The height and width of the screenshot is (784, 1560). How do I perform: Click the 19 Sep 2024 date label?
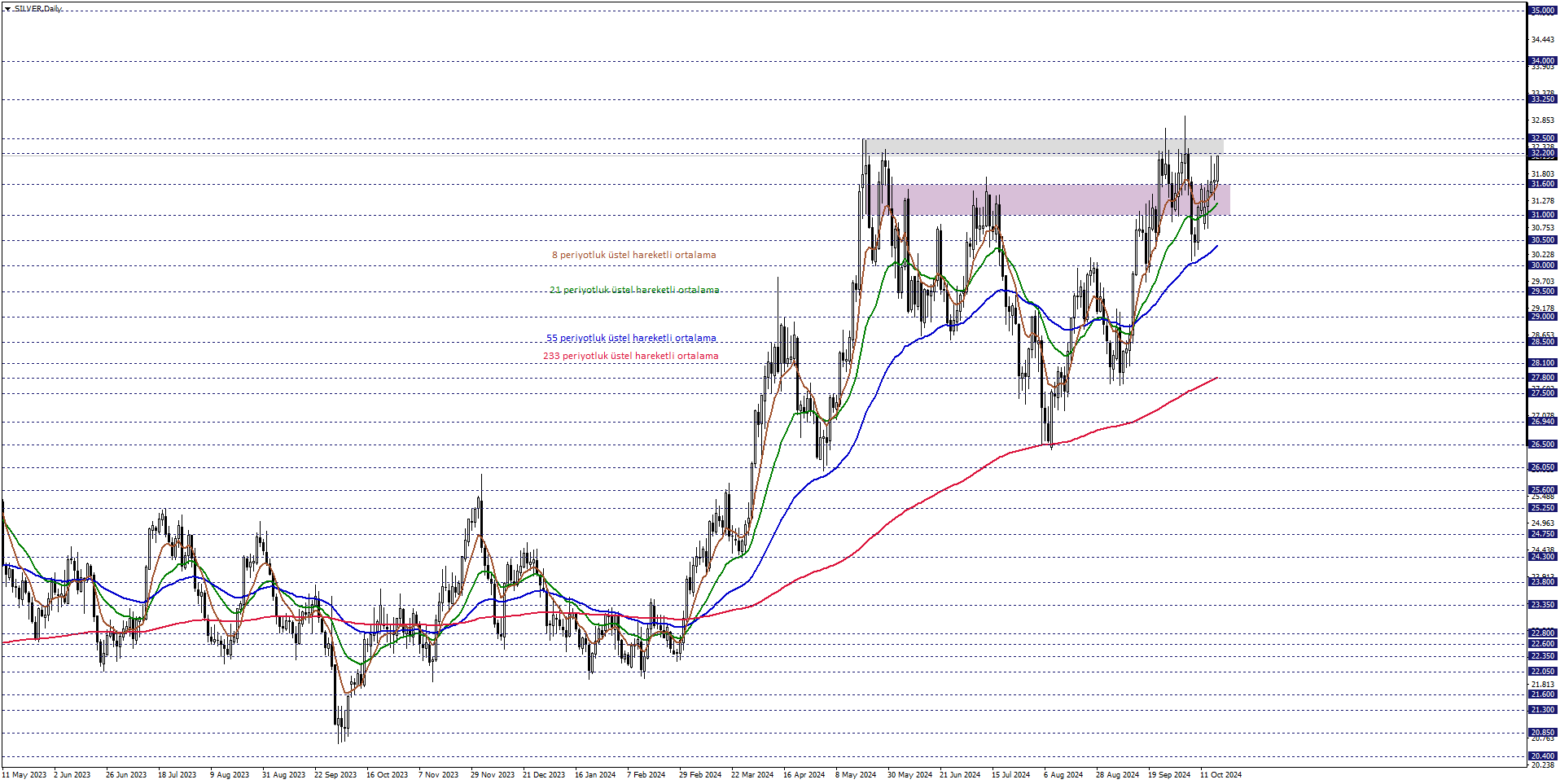[1169, 775]
